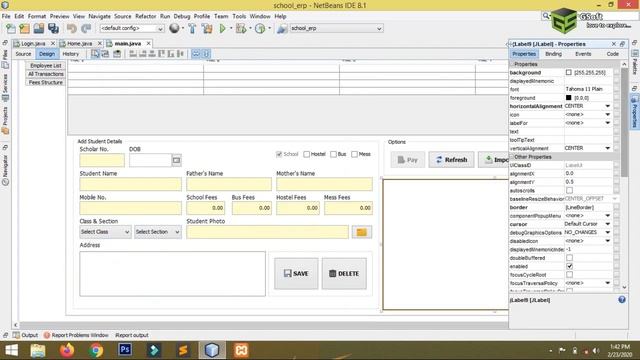This screenshot has width=640, height=360.
Task: Open the Refactor menu
Action: pos(146,16)
